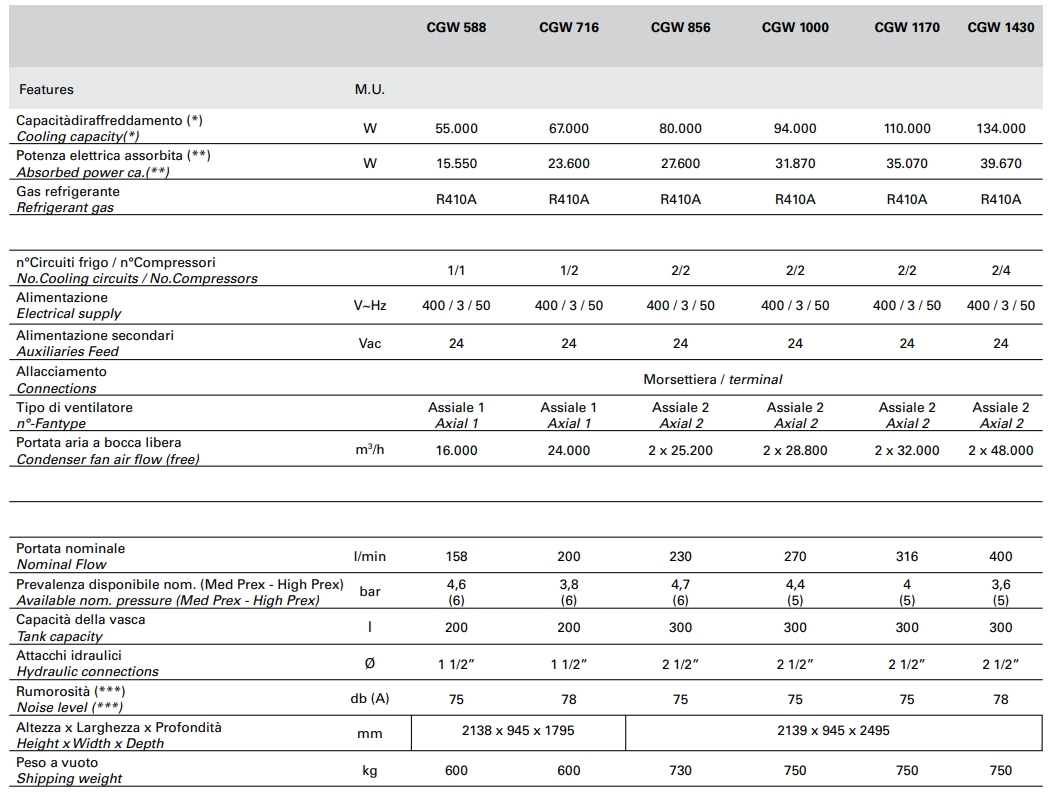
Task: Click the M.U. column header
Action: 369,89
